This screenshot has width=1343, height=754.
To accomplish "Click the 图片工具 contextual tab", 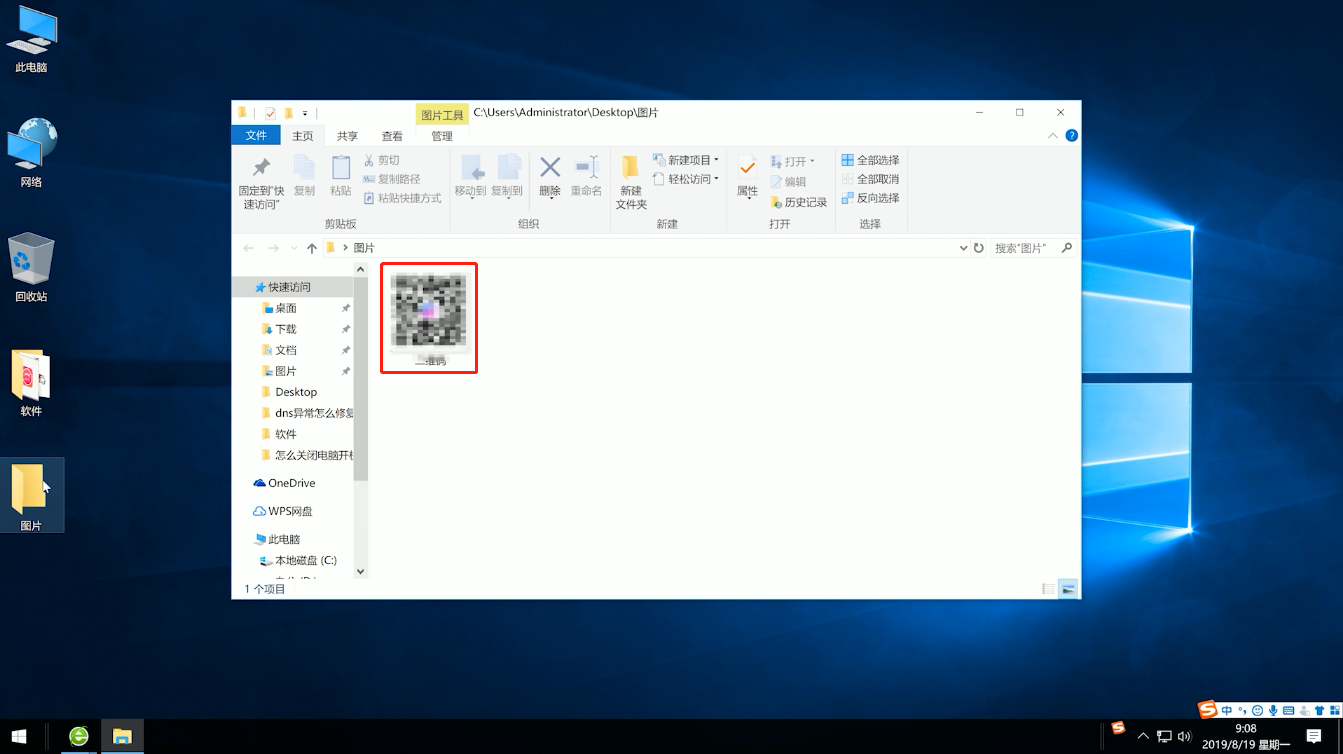I will click(x=442, y=115).
